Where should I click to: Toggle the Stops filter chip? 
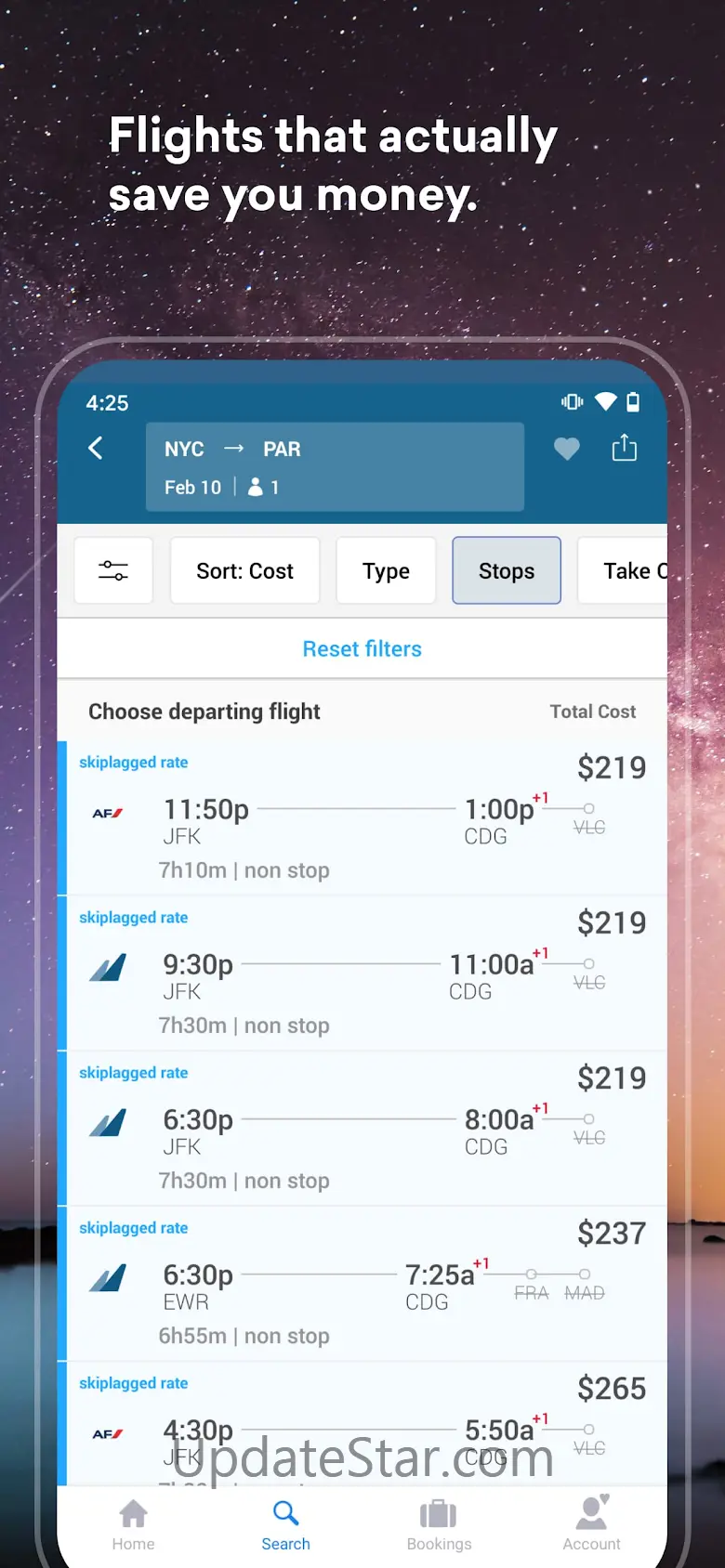(x=507, y=570)
